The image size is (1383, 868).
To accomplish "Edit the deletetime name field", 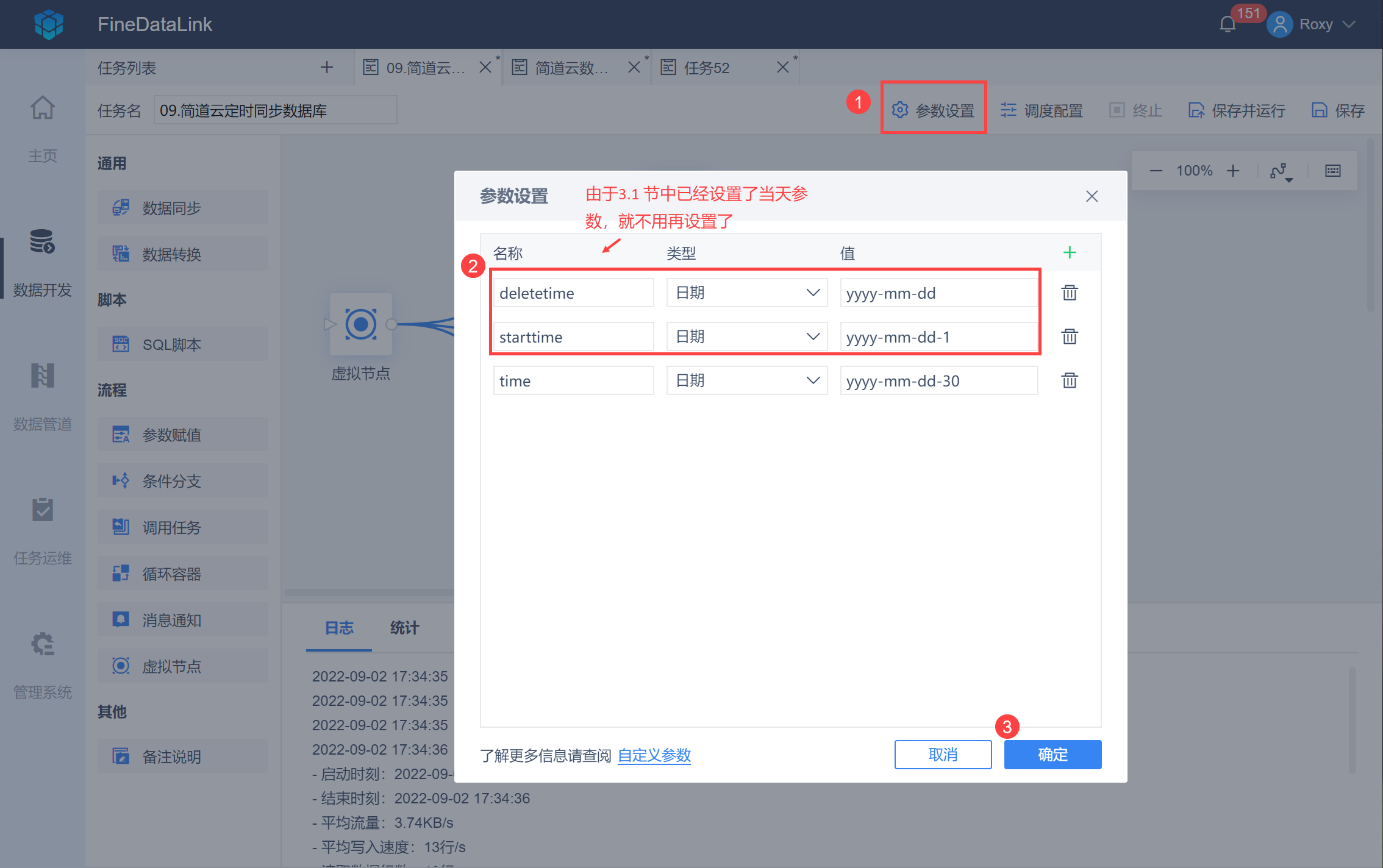I will (x=574, y=293).
